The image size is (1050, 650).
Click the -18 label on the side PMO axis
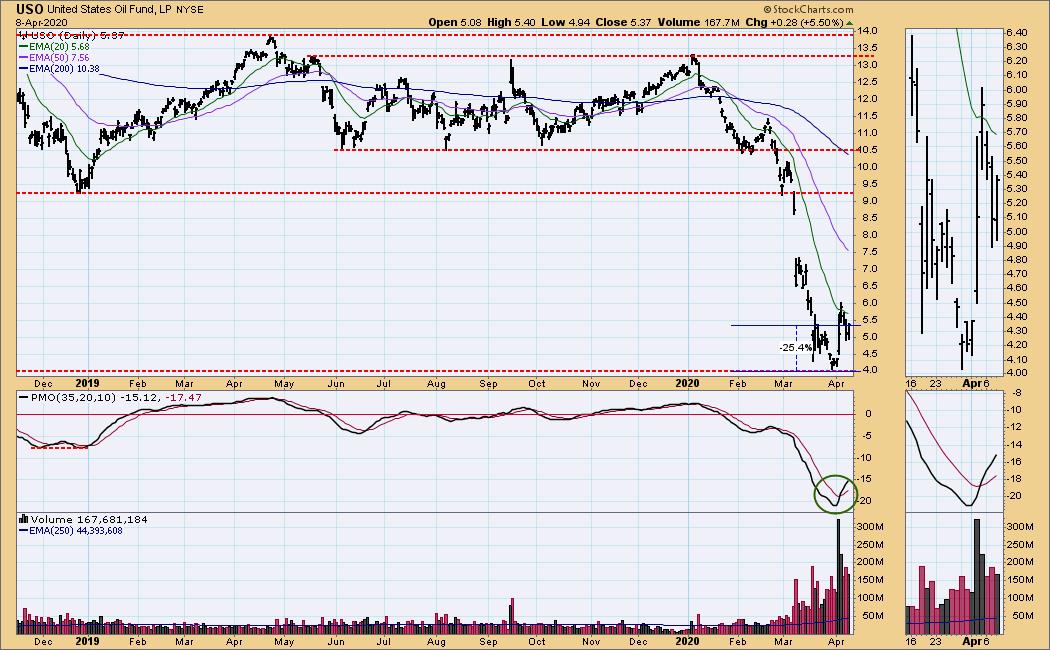(x=1015, y=479)
